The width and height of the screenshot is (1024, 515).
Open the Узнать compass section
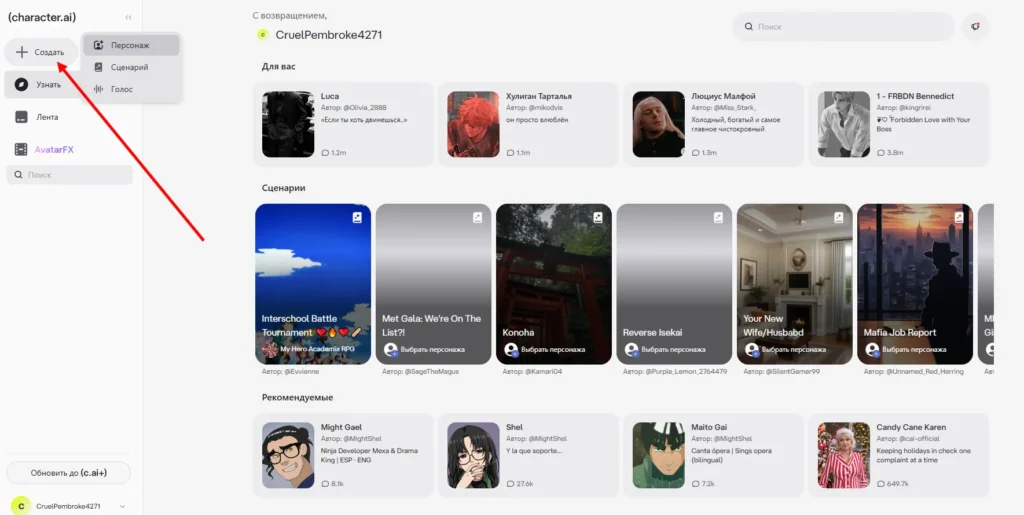(x=40, y=85)
